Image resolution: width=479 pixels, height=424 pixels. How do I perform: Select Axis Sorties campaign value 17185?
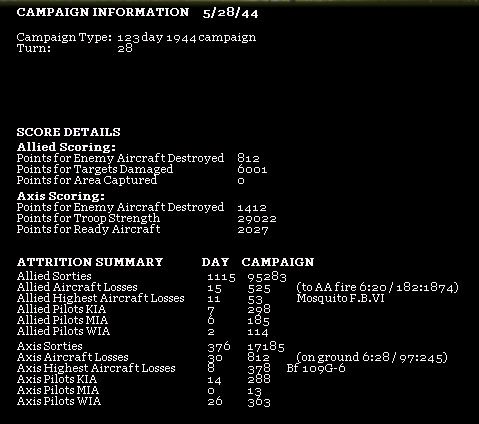pyautogui.click(x=266, y=347)
